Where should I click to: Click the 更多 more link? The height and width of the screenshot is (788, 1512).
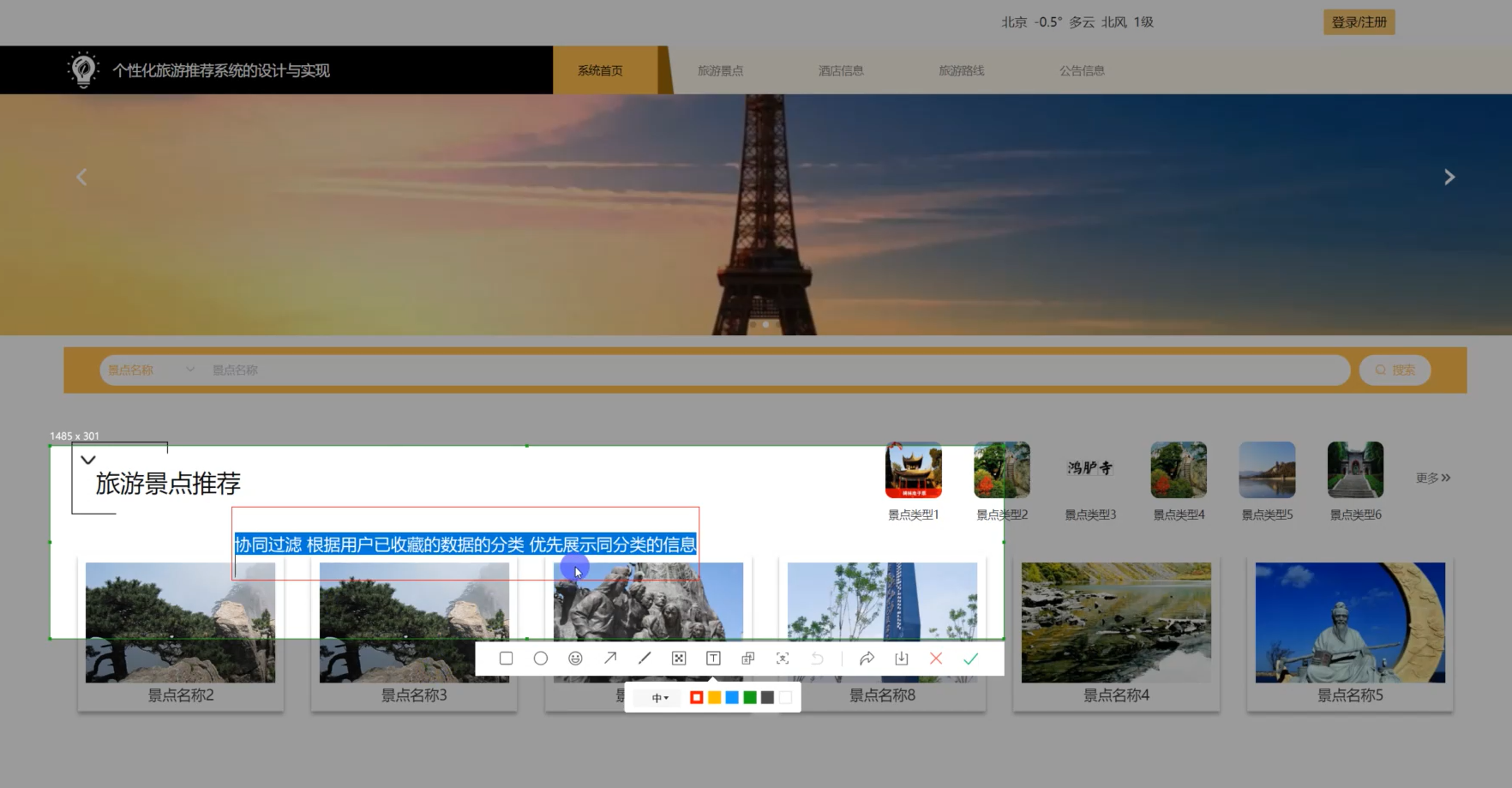(1432, 478)
